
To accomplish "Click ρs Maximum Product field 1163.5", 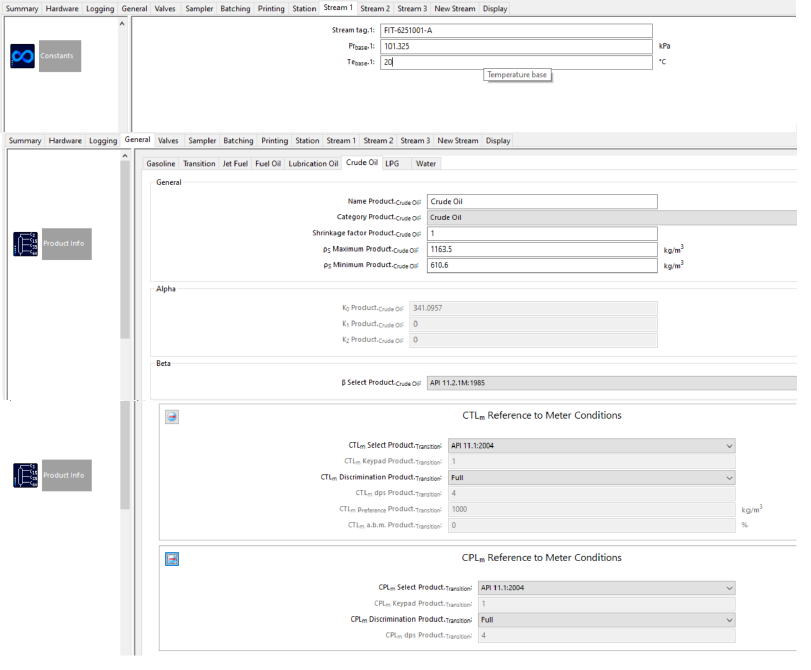I will tap(542, 249).
